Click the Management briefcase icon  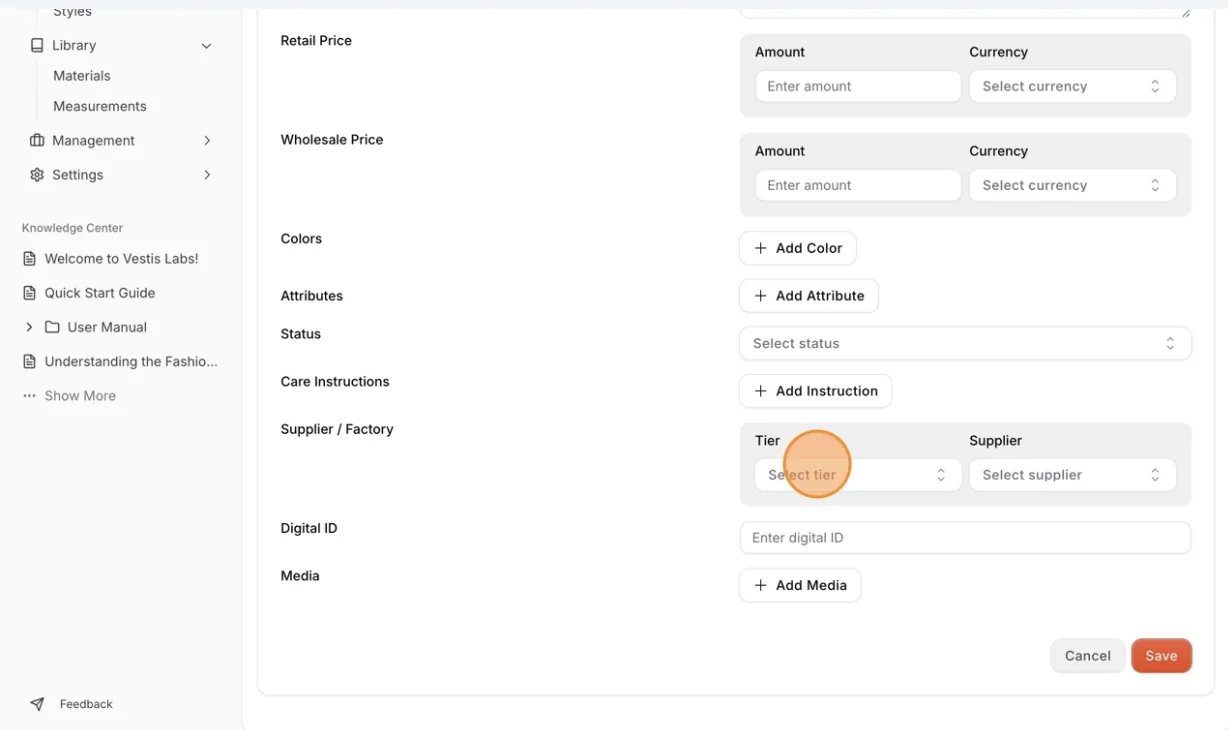pos(37,140)
